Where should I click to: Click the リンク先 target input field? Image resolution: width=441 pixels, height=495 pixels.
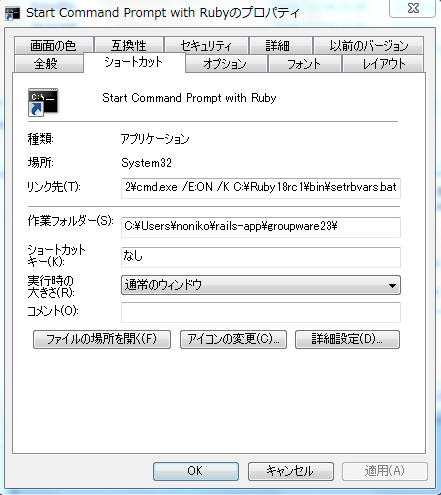261,188
